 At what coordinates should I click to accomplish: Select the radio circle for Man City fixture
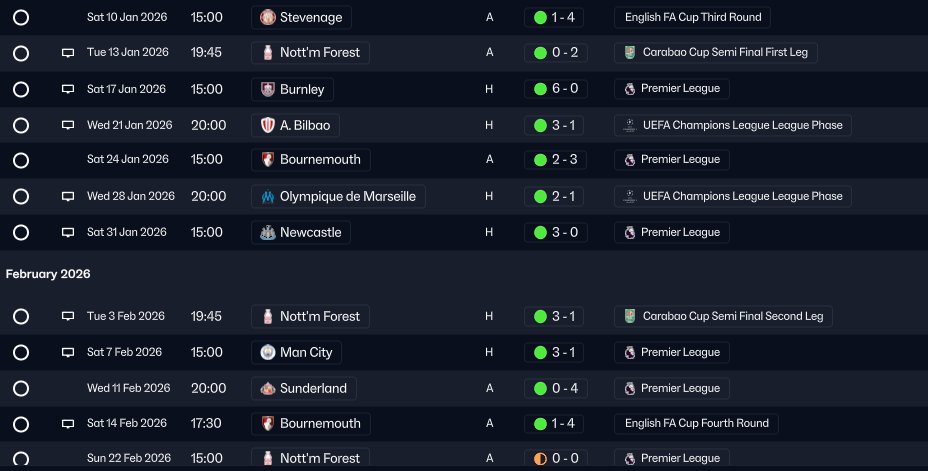pos(21,353)
